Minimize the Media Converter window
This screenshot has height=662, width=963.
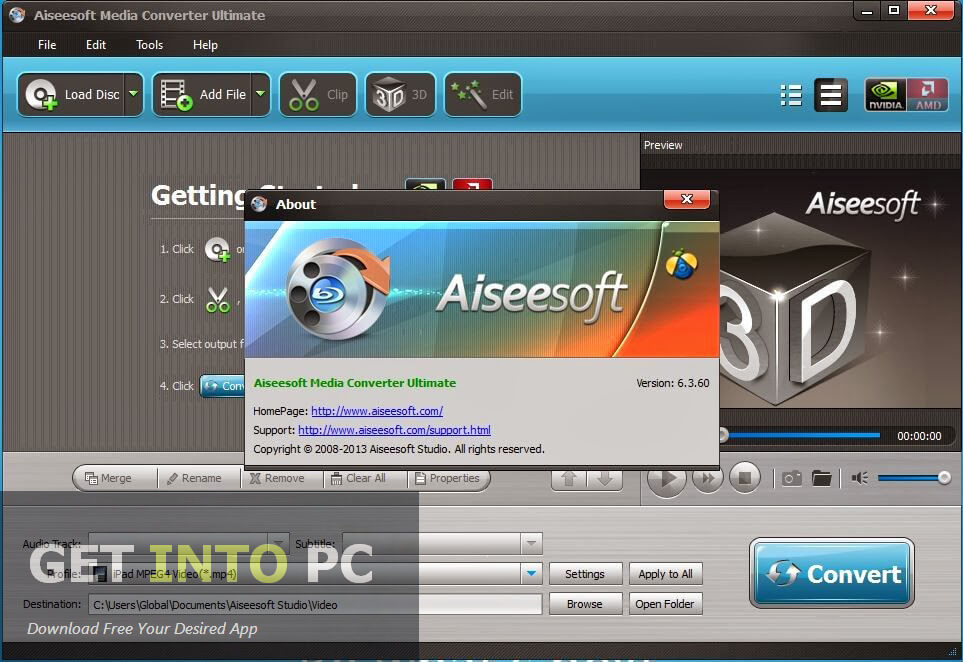(x=867, y=11)
